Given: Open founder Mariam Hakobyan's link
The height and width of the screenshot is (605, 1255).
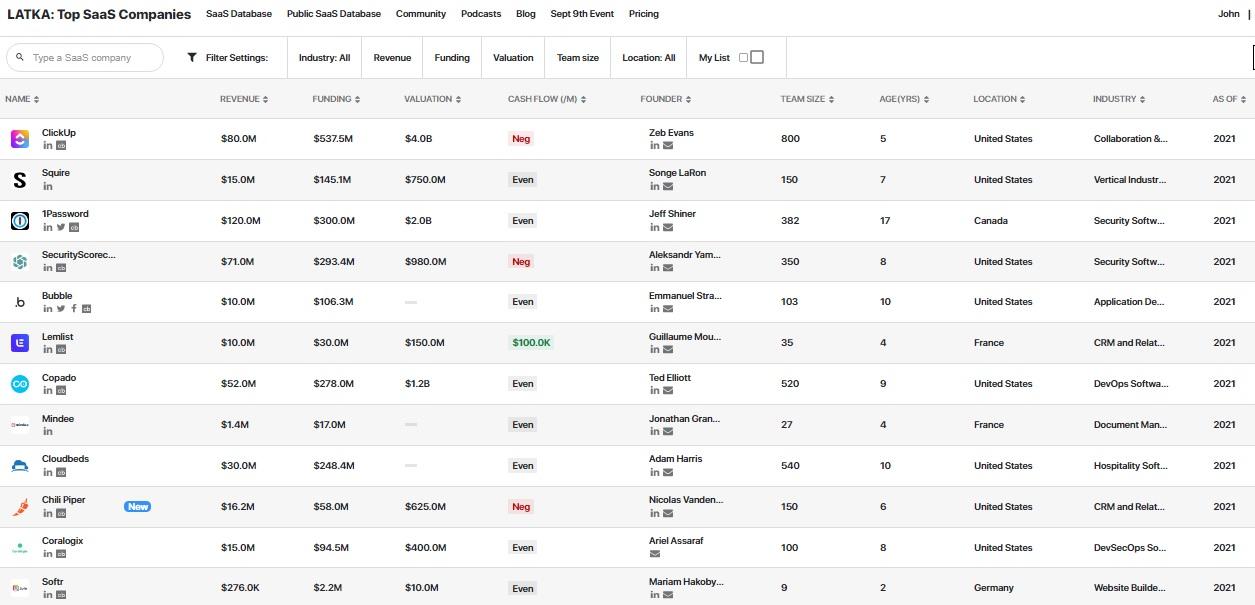Looking at the screenshot, I should click(x=686, y=582).
